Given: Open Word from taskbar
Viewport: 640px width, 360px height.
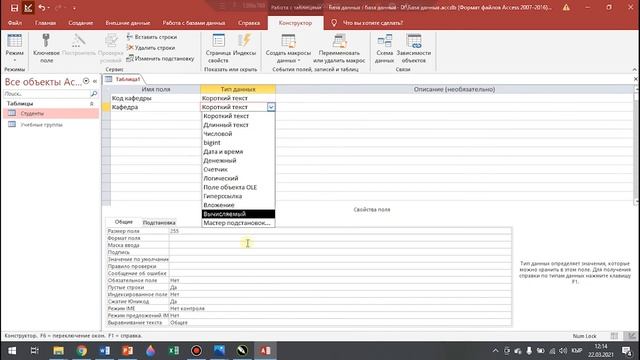Looking at the screenshot, I should (x=104, y=351).
